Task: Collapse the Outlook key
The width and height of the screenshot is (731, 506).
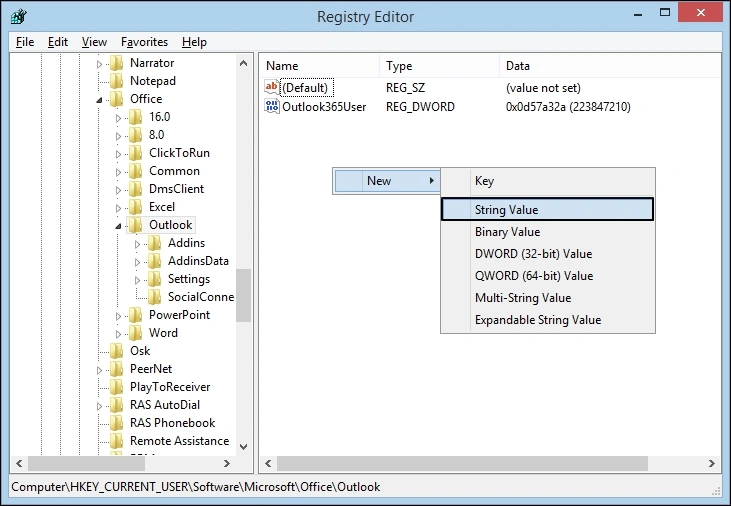Action: [118, 226]
